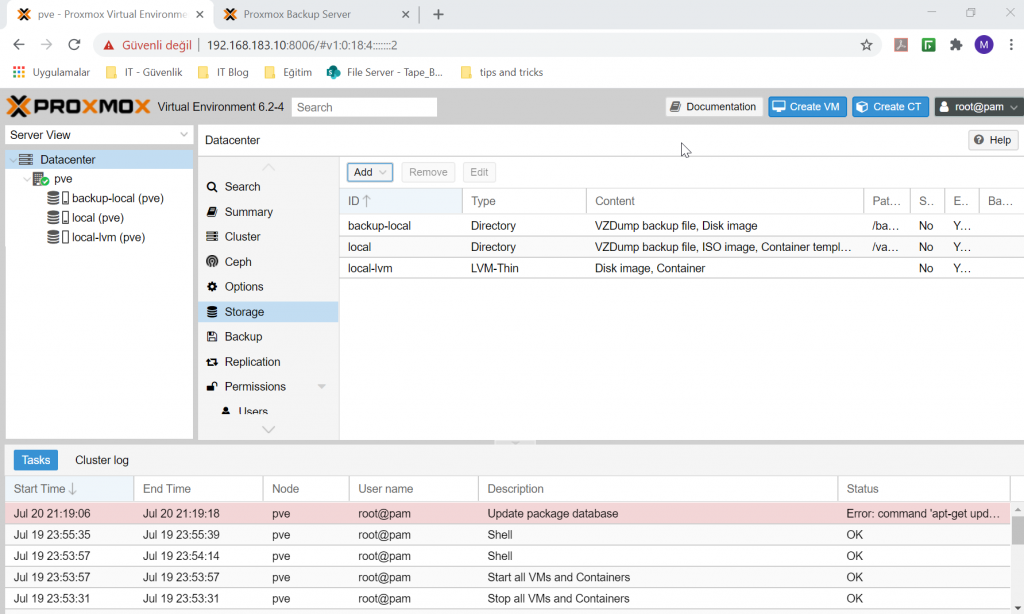This screenshot has width=1024, height=614.
Task: Collapse the bottom task panel handle
Action: tap(515, 442)
